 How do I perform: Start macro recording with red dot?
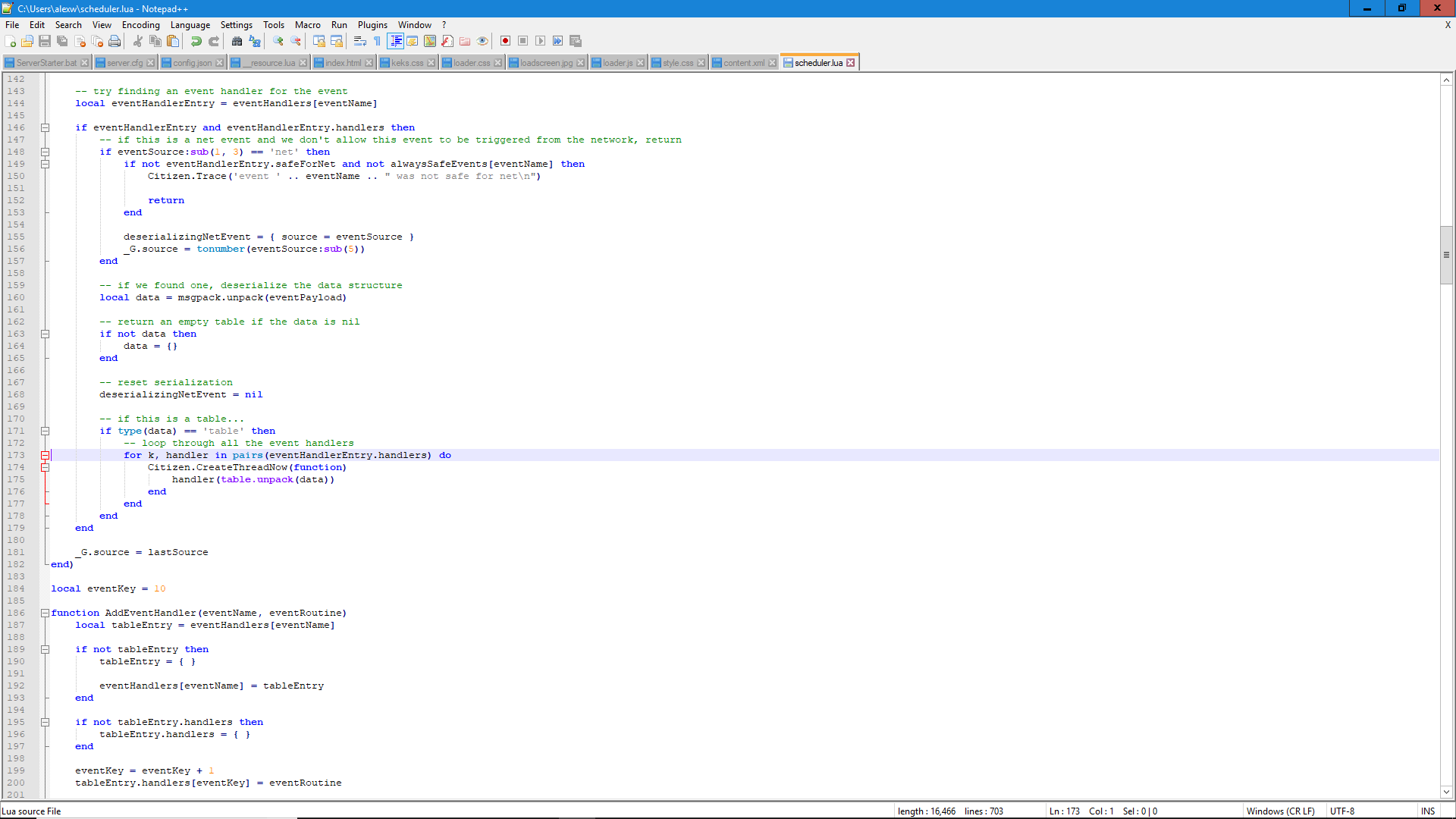(x=506, y=41)
